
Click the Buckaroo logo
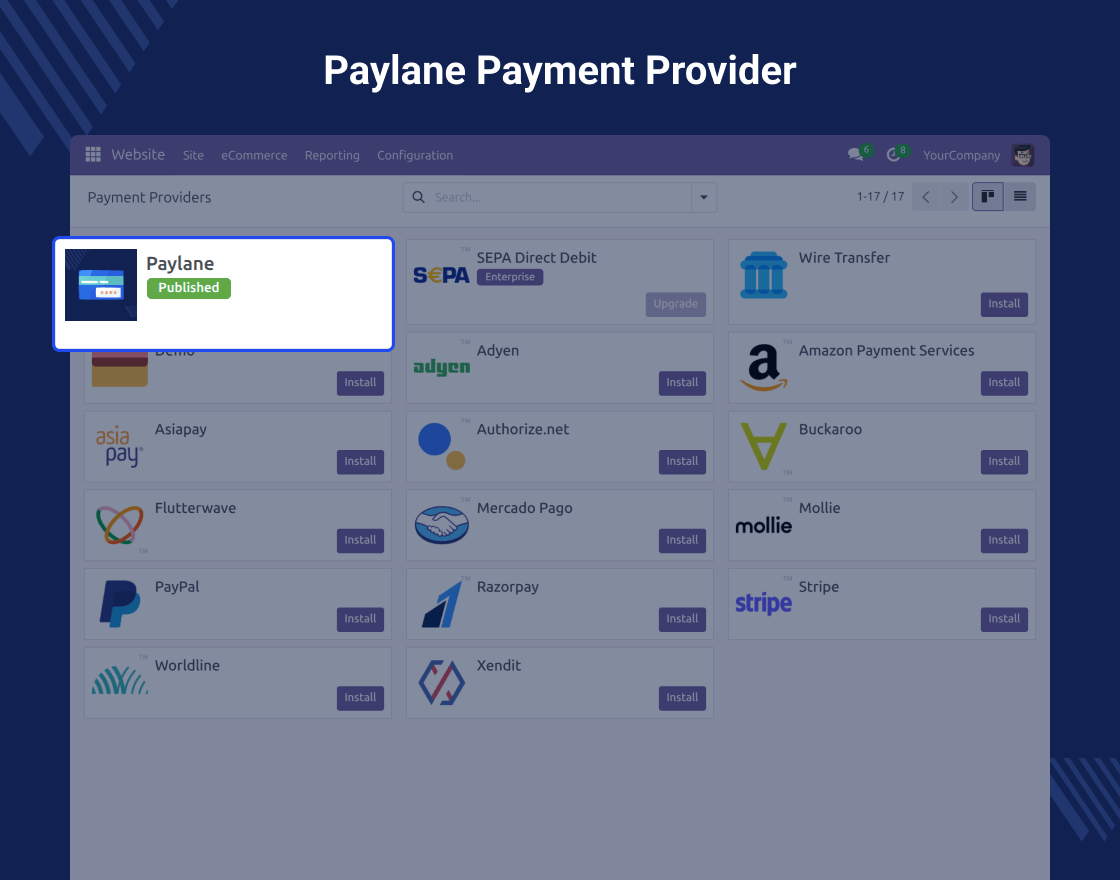(x=764, y=446)
